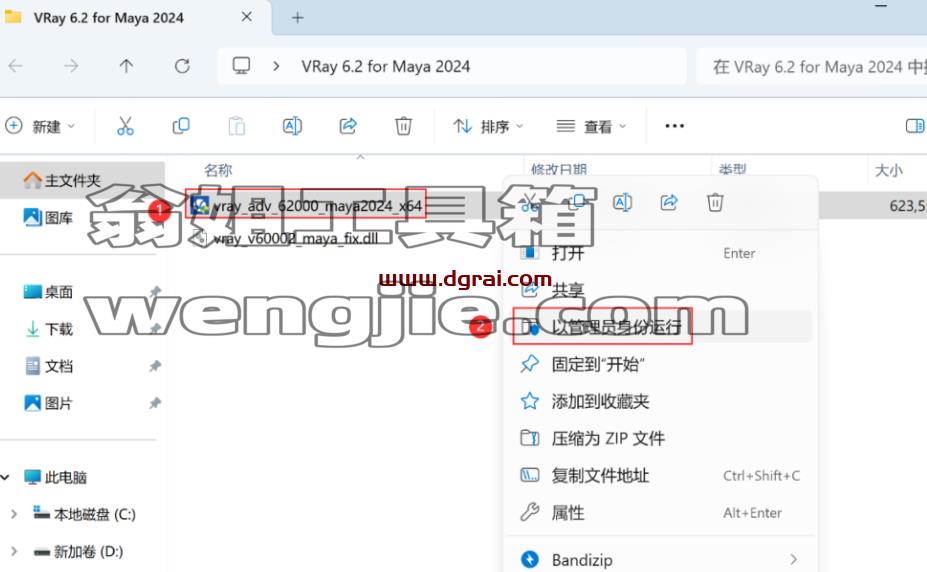This screenshot has height=572, width=927.
Task: Click Copy icon in context menu top row
Action: (x=576, y=203)
